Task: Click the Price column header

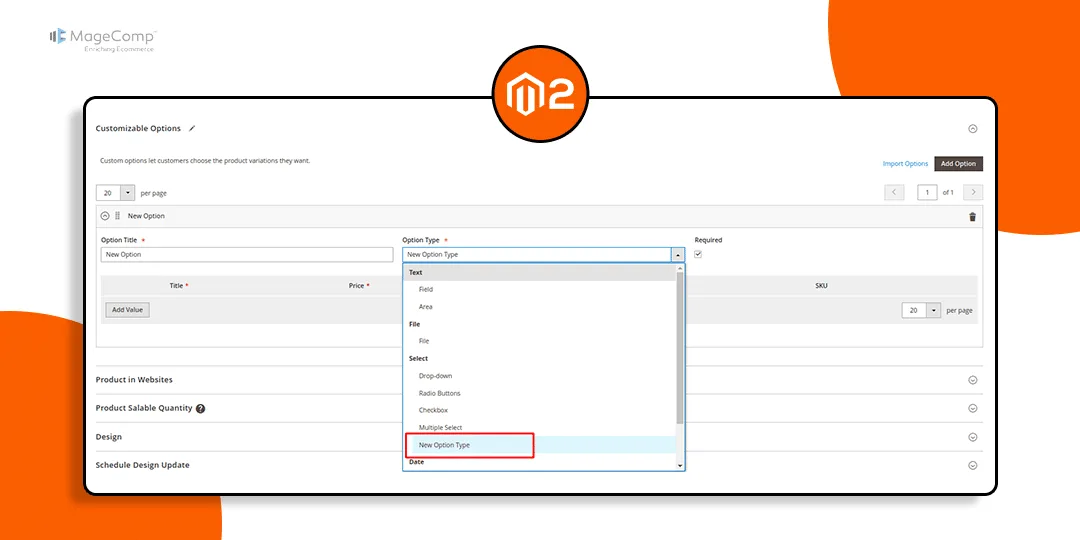Action: click(356, 285)
